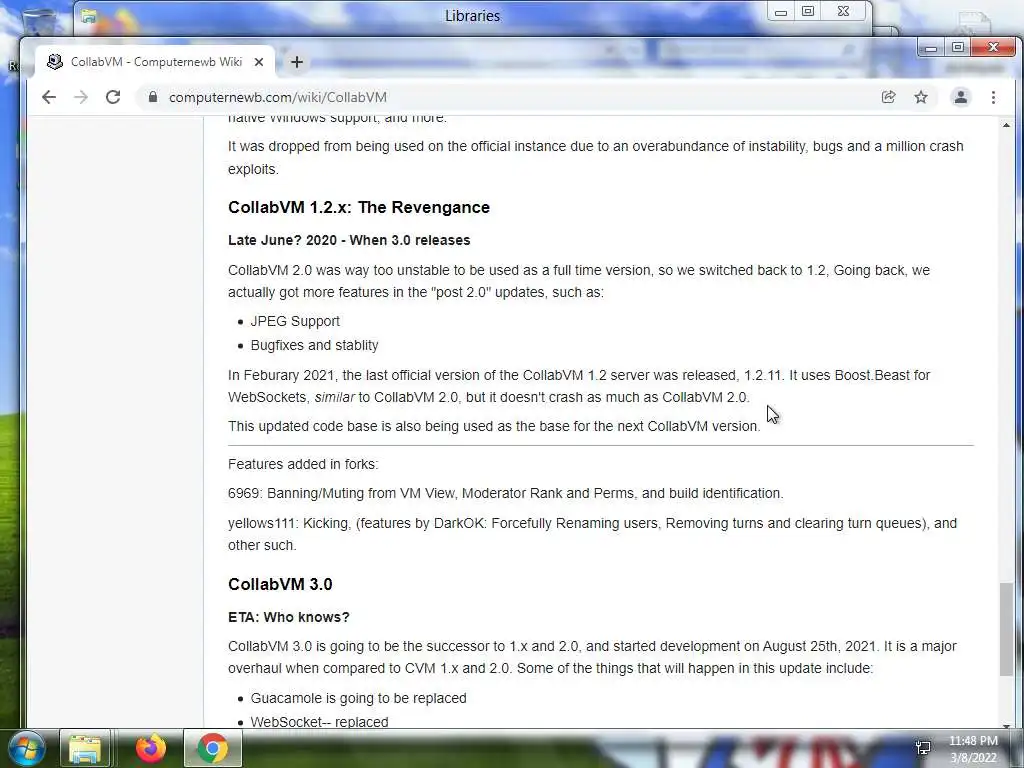This screenshot has width=1024, height=768.
Task: Go back to the previous page in Chrome
Action: [x=49, y=97]
